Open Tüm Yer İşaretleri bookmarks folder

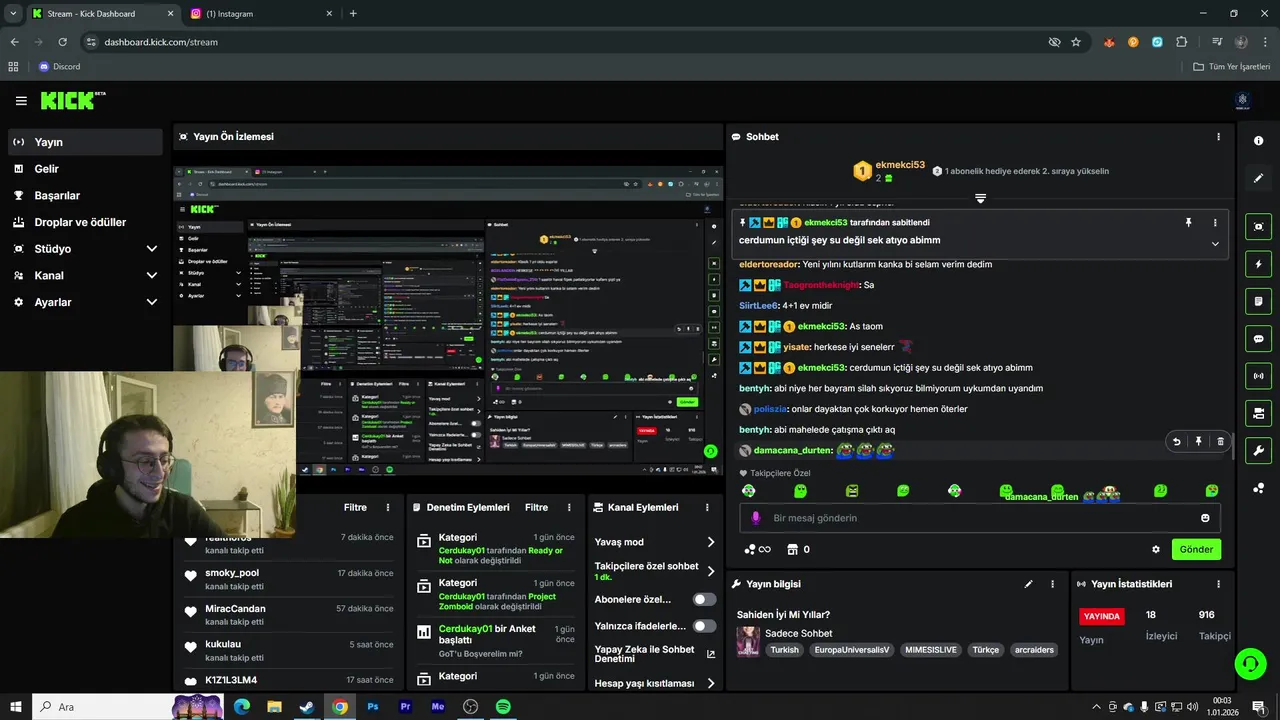[1232, 67]
